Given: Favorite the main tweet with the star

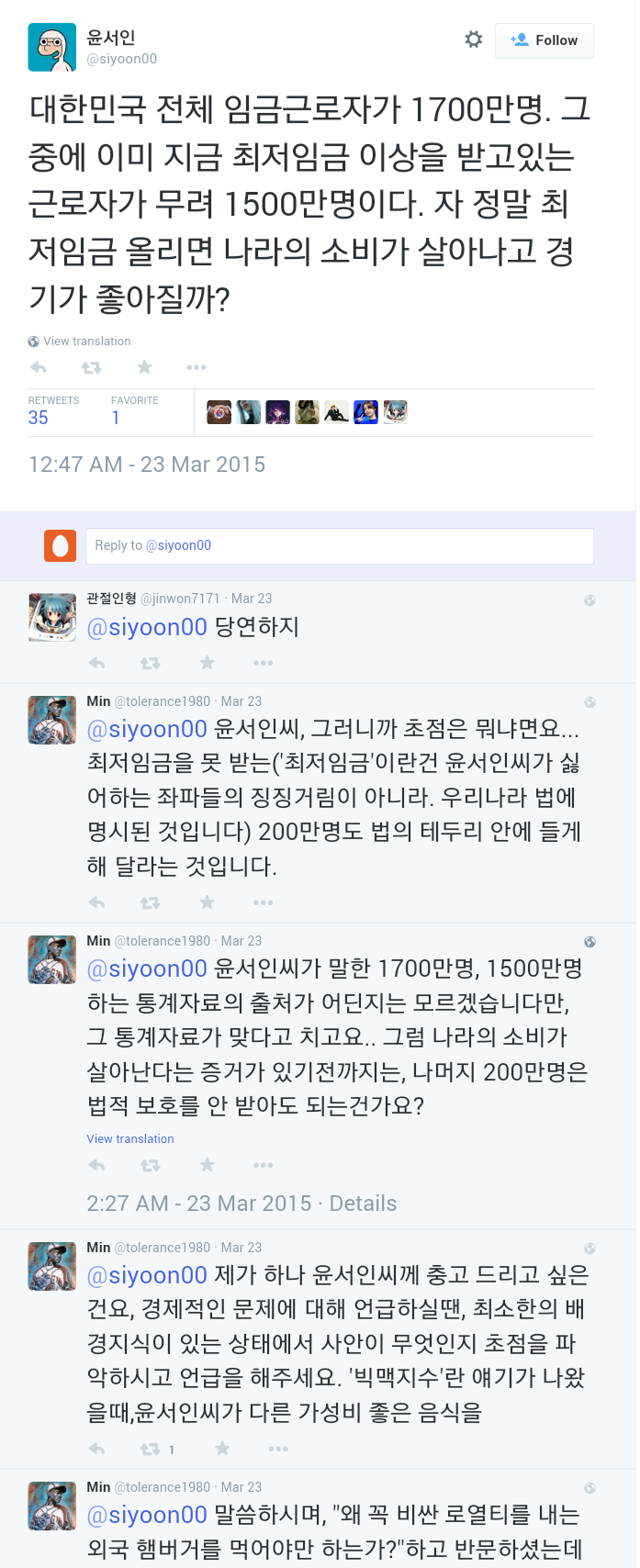Looking at the screenshot, I should coord(144,367).
